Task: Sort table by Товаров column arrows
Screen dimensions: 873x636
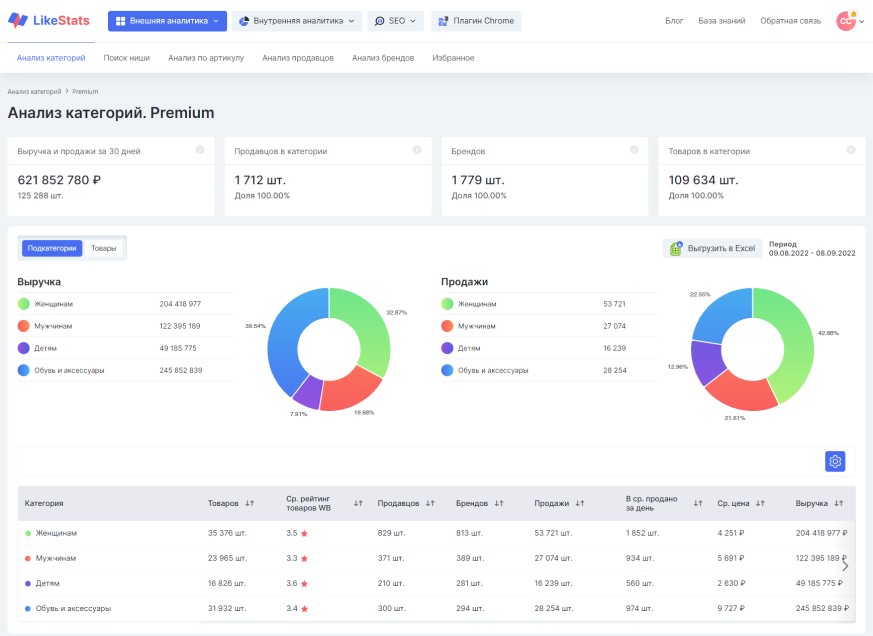Action: 249,503
